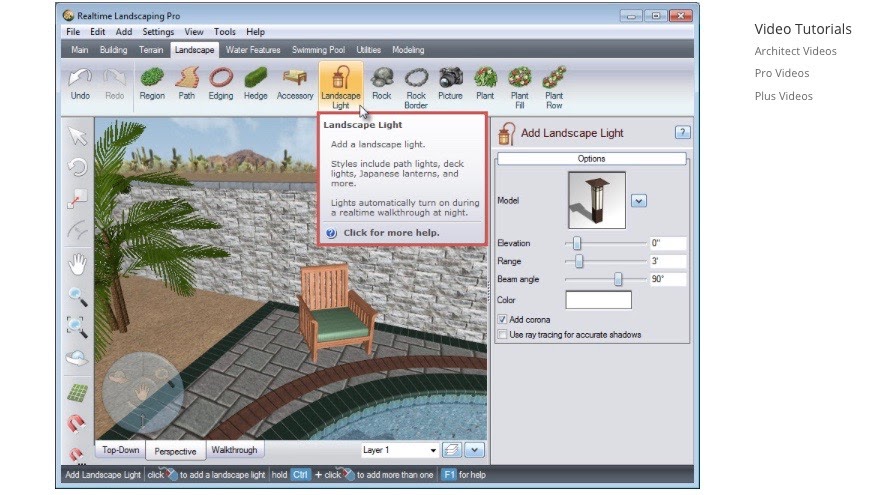The image size is (880, 495).
Task: Switch to the Swimming Pool tab
Action: [318, 50]
